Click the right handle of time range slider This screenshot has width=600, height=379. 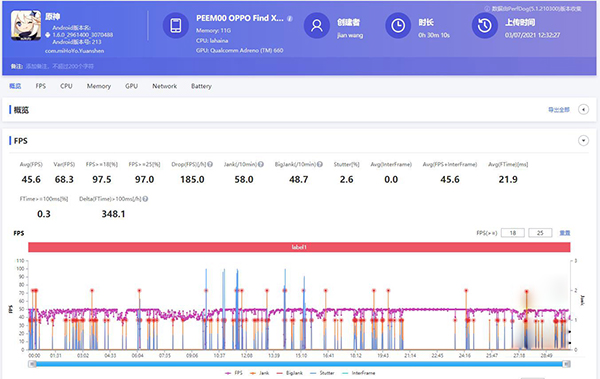click(567, 364)
